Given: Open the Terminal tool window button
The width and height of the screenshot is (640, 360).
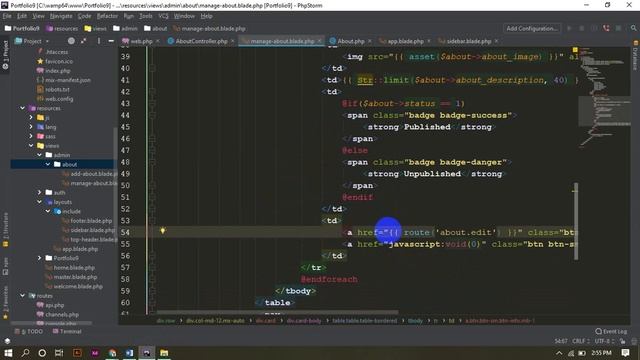Looking at the screenshot, I should click(67, 331).
